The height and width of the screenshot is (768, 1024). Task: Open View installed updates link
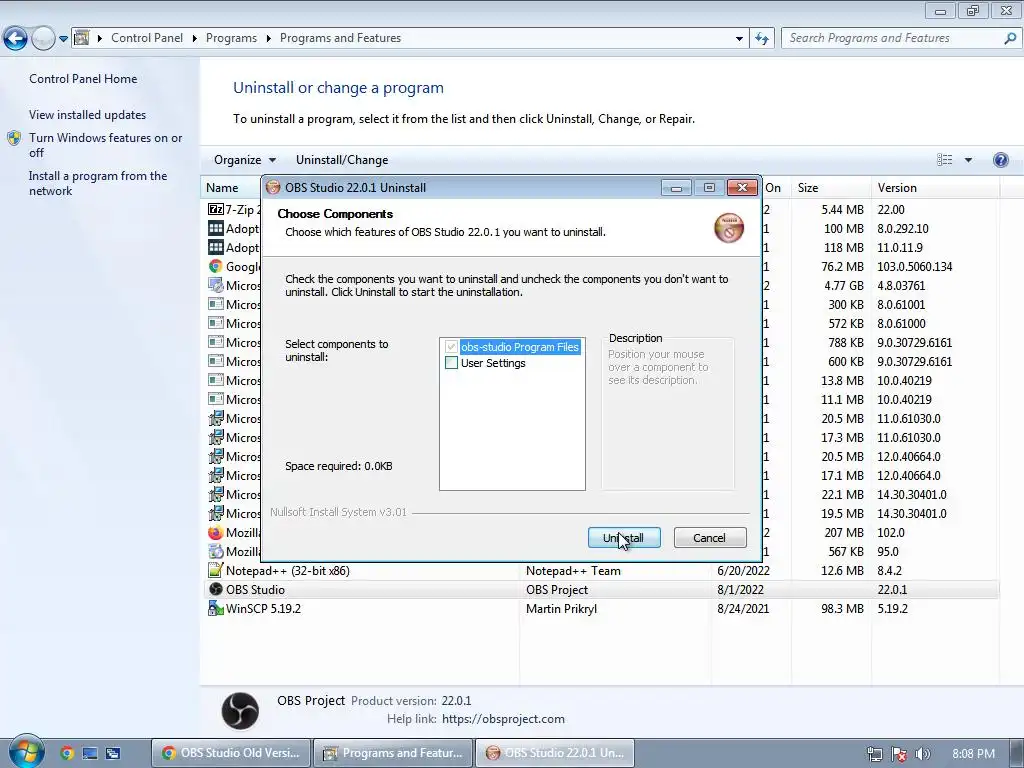88,114
